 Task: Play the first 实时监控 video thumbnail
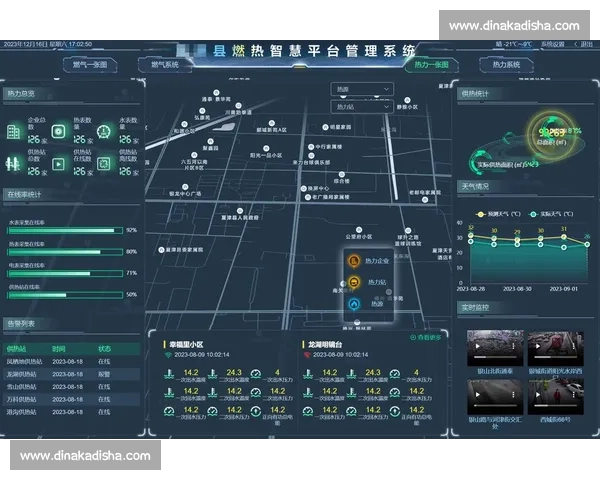pyautogui.click(x=494, y=348)
